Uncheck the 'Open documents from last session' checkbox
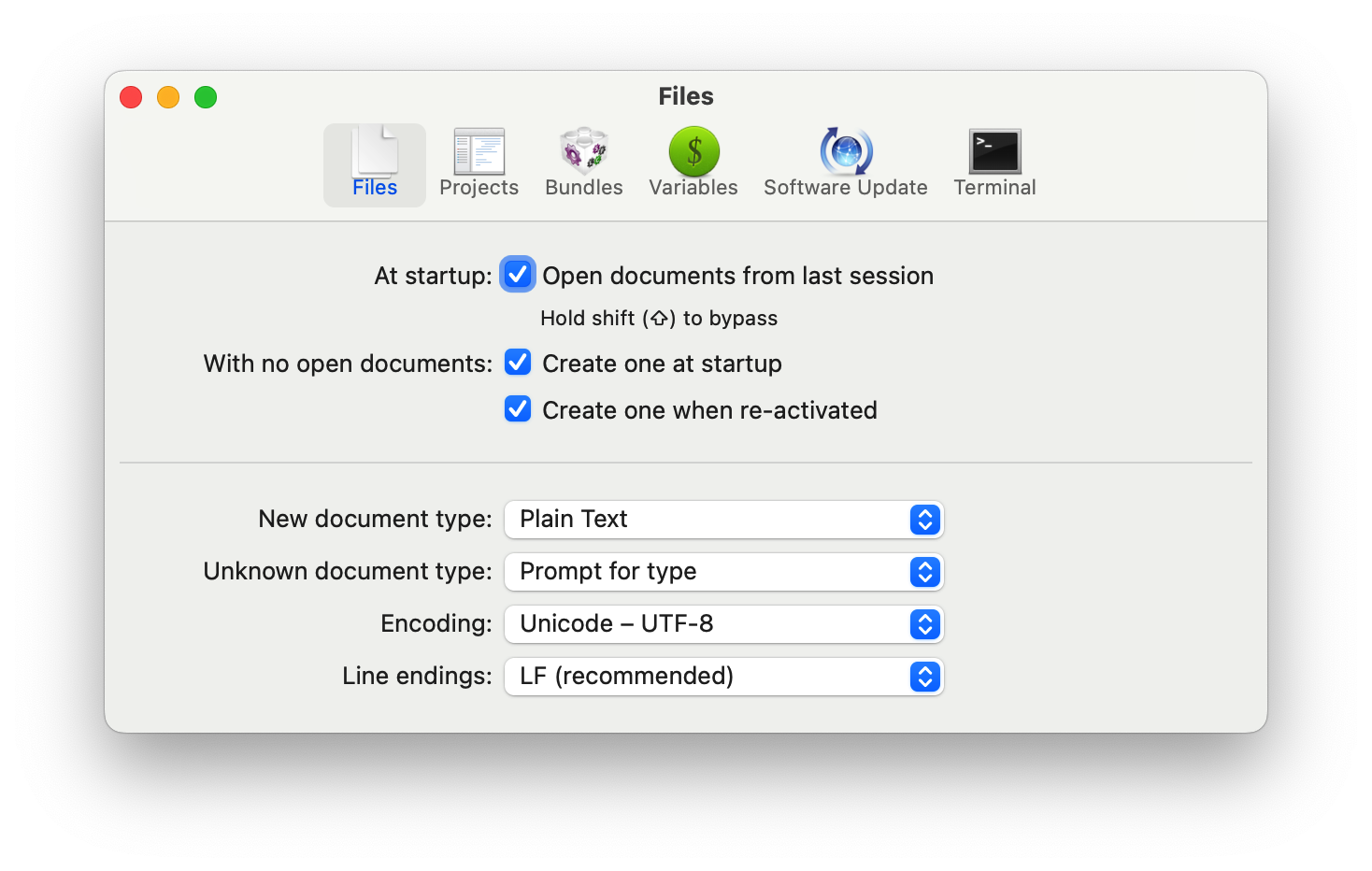The width and height of the screenshot is (1372, 871). 518,275
